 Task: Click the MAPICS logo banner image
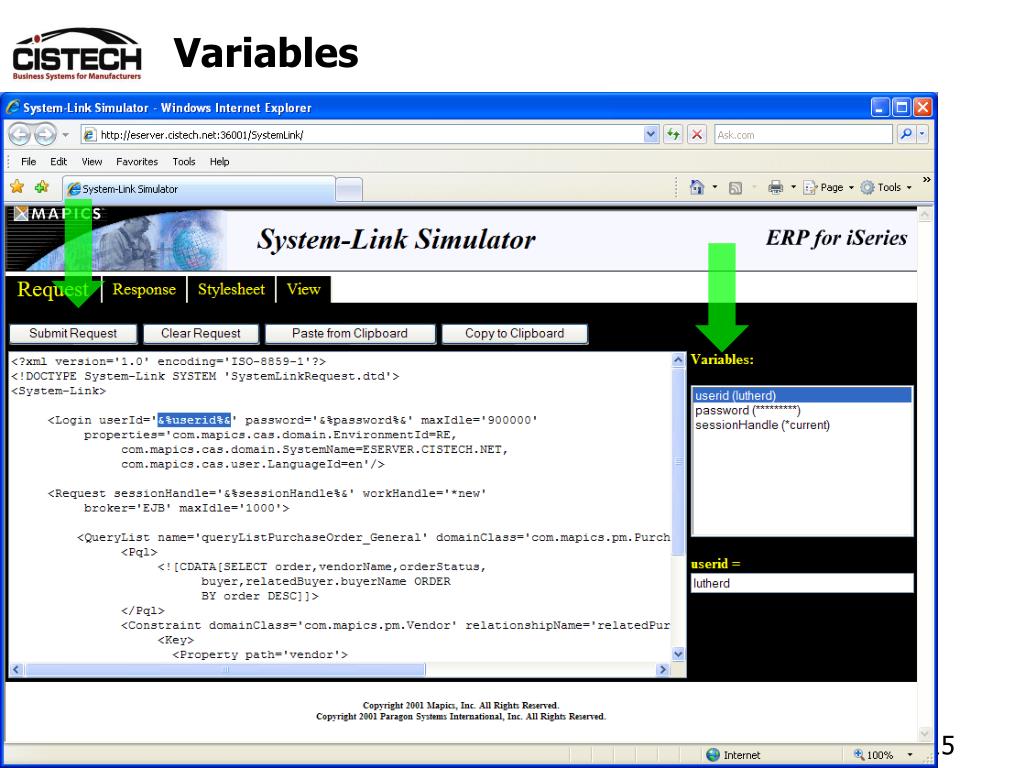point(116,239)
